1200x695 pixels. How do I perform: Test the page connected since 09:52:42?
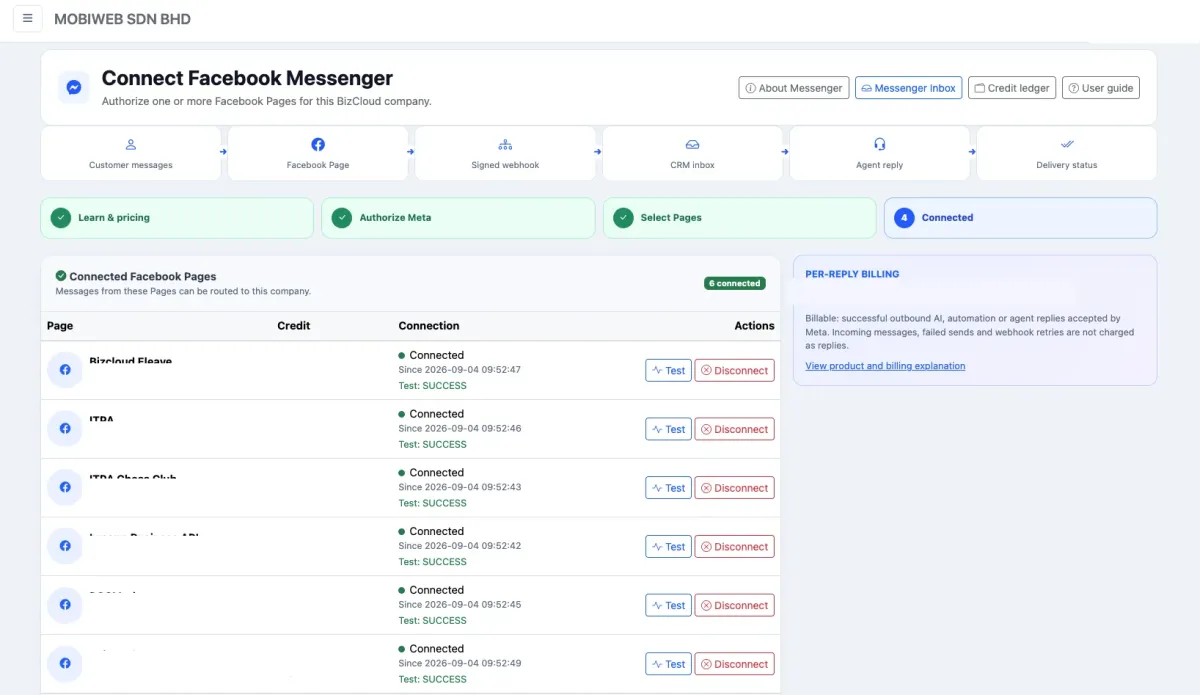click(x=668, y=547)
